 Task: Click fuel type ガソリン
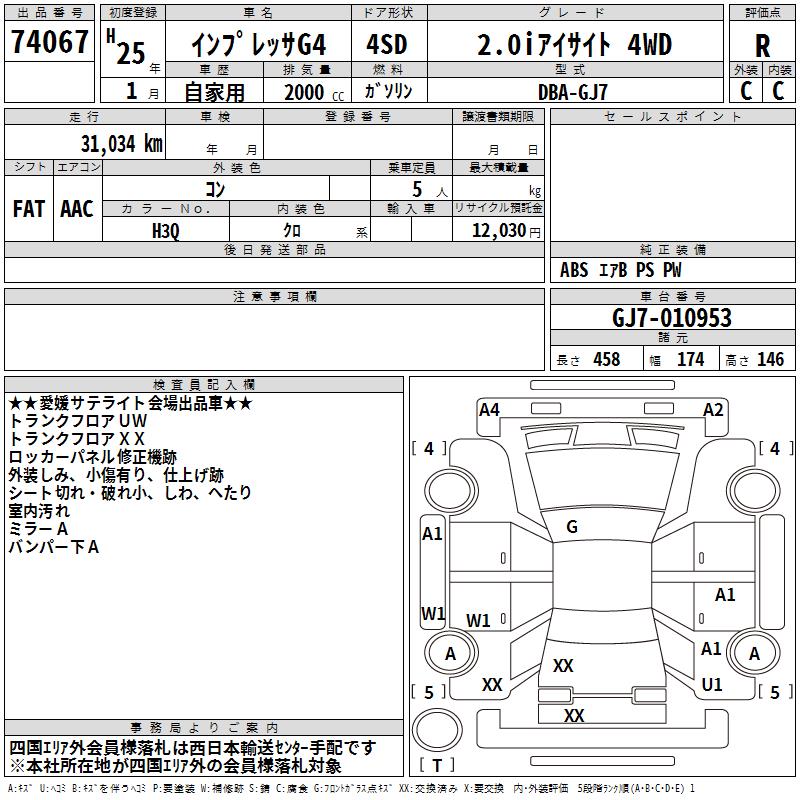(x=388, y=91)
